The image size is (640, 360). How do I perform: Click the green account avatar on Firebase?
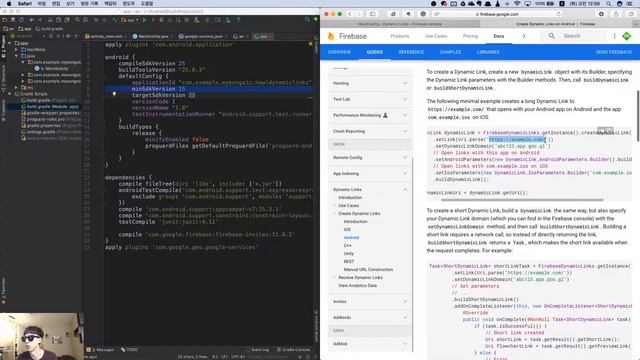coord(627,36)
